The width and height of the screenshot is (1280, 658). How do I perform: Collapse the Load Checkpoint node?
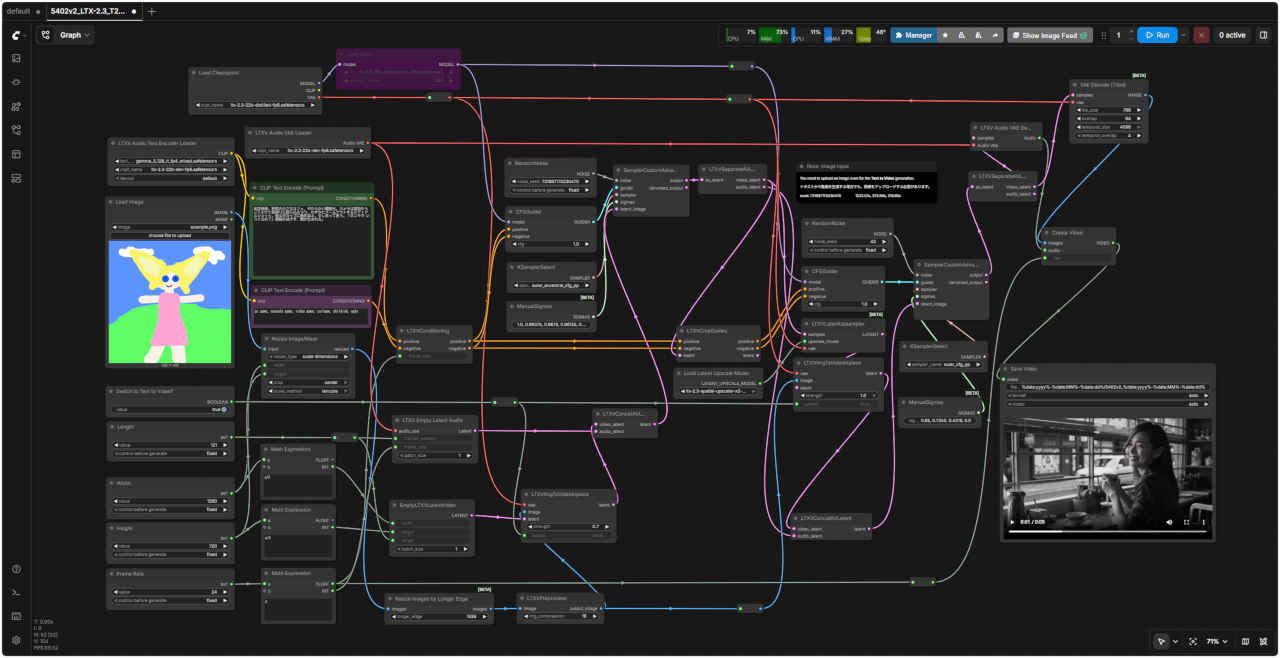[194, 73]
